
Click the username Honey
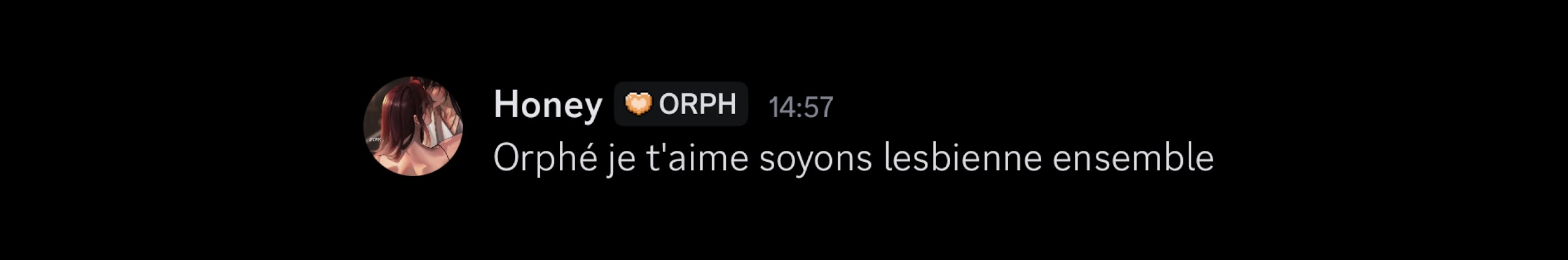[548, 105]
